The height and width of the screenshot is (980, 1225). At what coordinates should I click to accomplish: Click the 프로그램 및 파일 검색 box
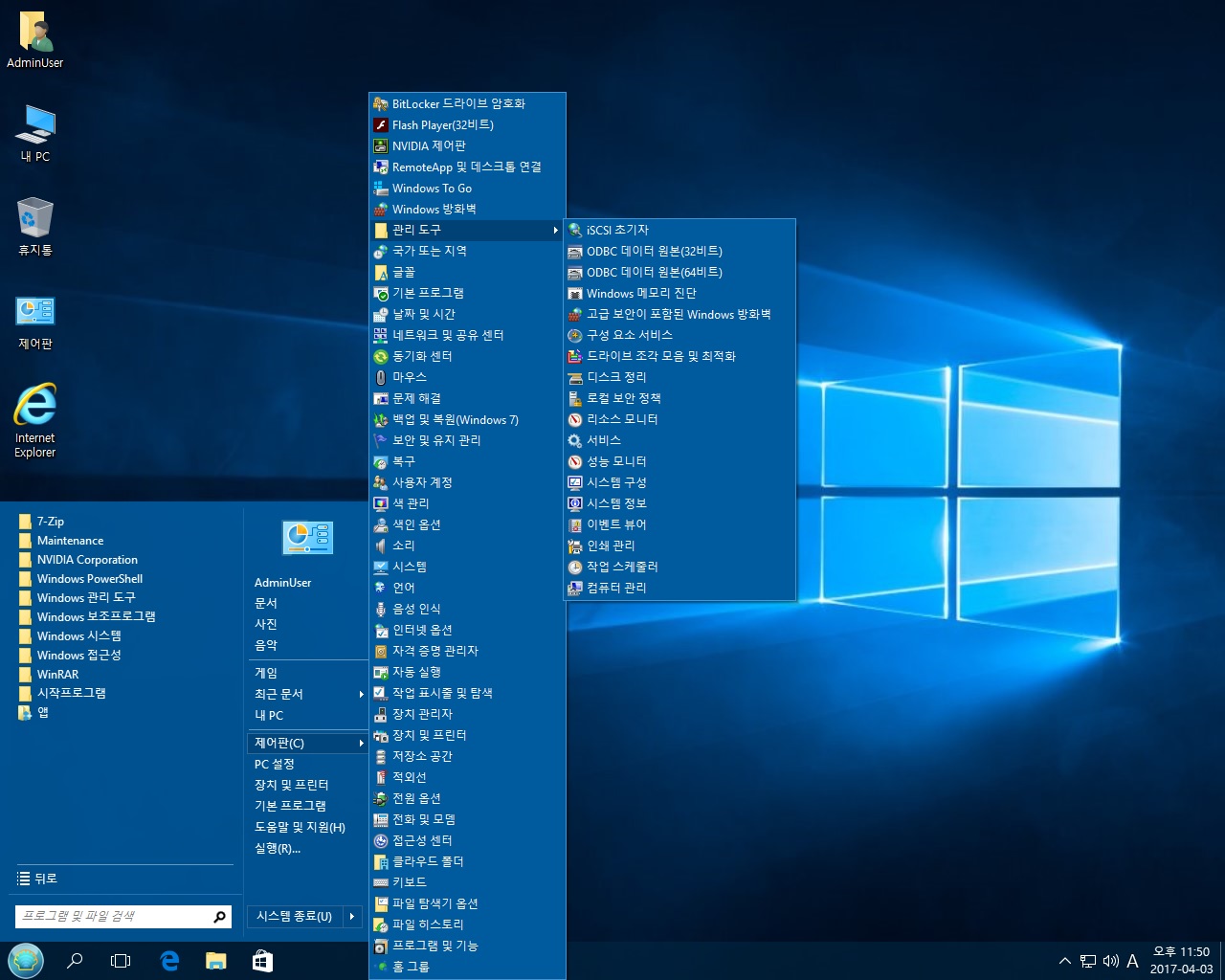(x=124, y=917)
